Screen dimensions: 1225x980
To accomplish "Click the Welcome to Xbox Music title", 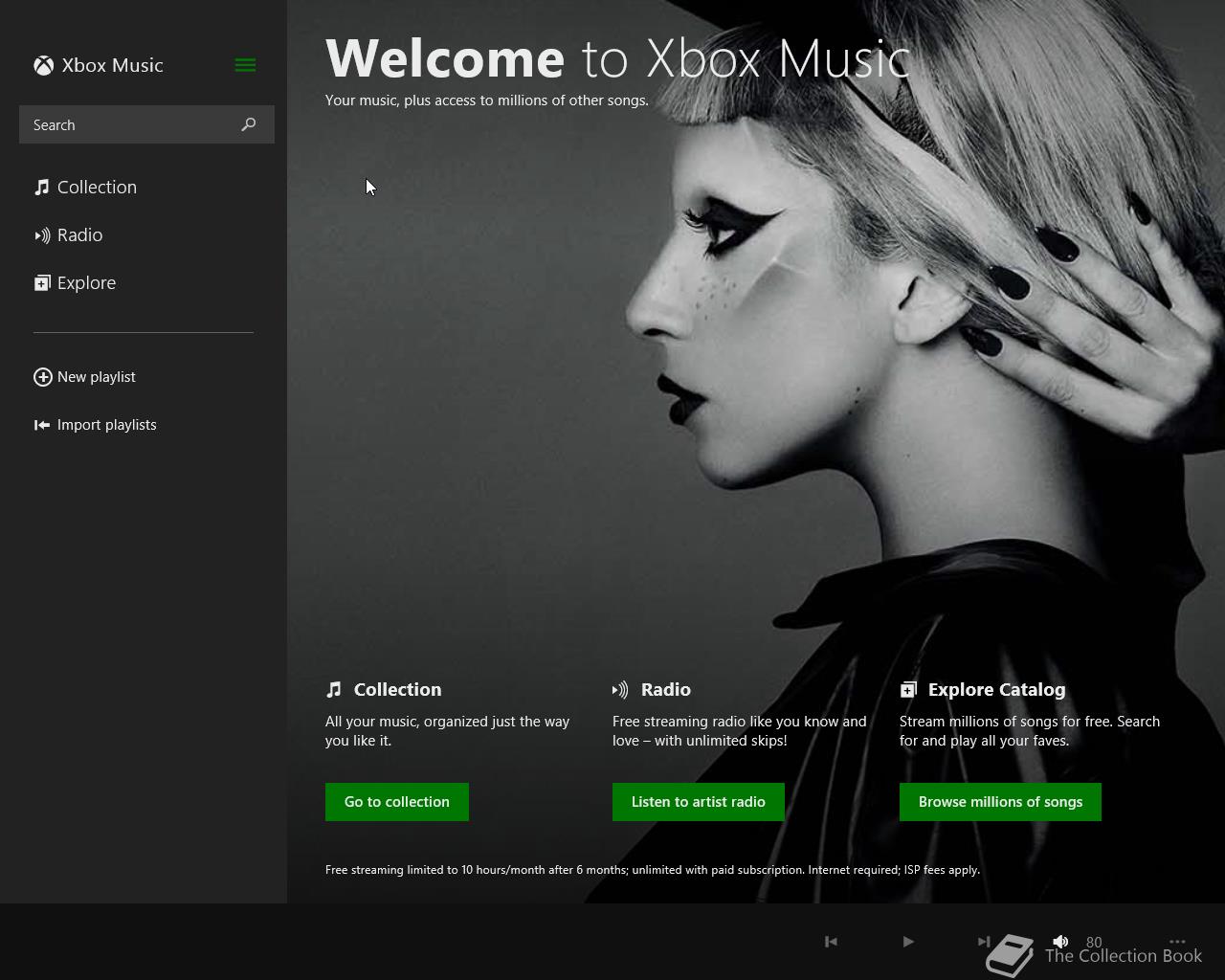I will click(x=617, y=58).
